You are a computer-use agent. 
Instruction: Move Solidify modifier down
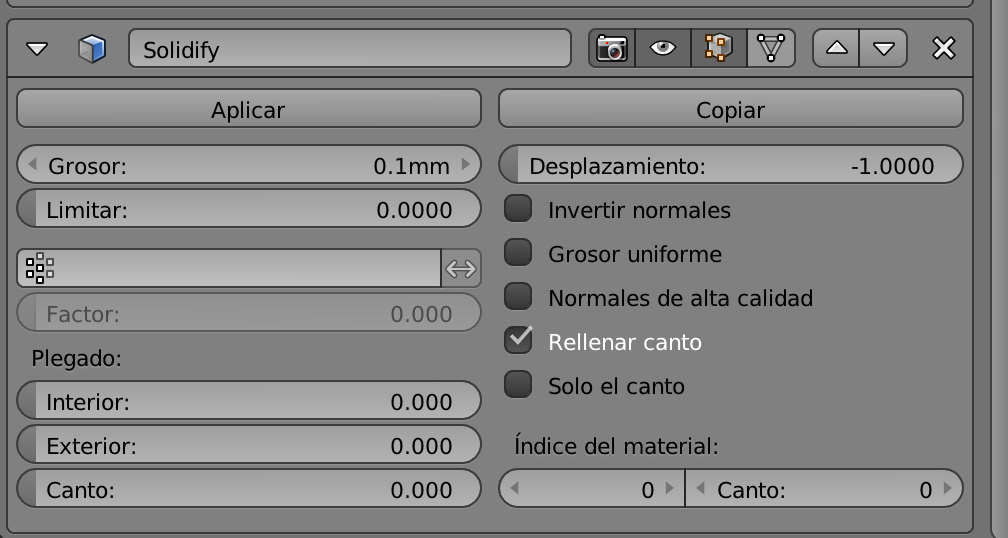click(883, 48)
